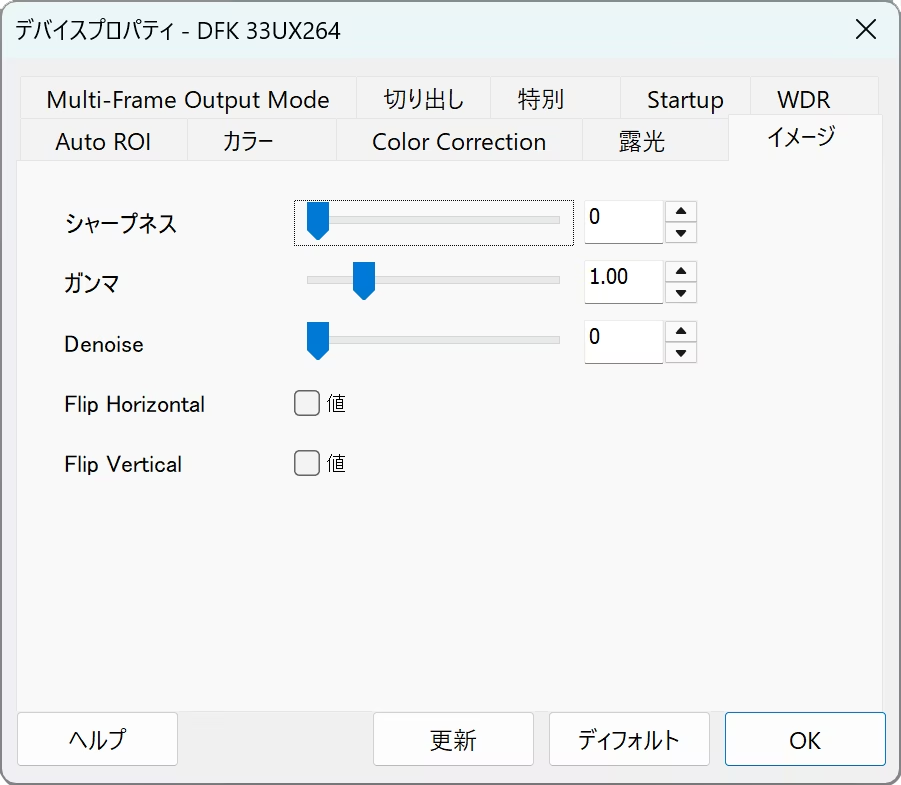Enable the Flip Horizontal checkbox
Viewport: 901px width, 785px height.
tap(307, 404)
